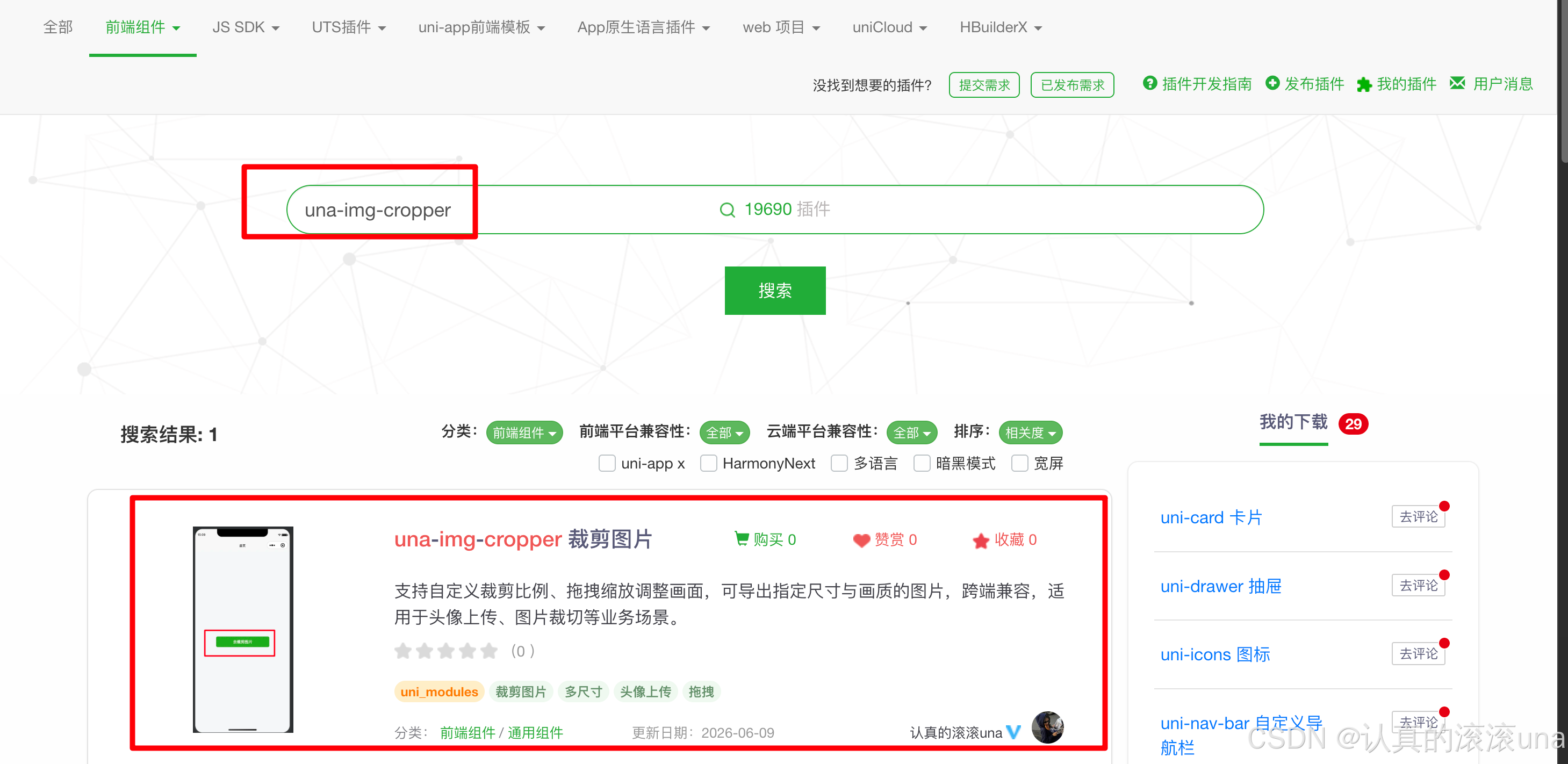Select the 全部 category tab

(58, 27)
